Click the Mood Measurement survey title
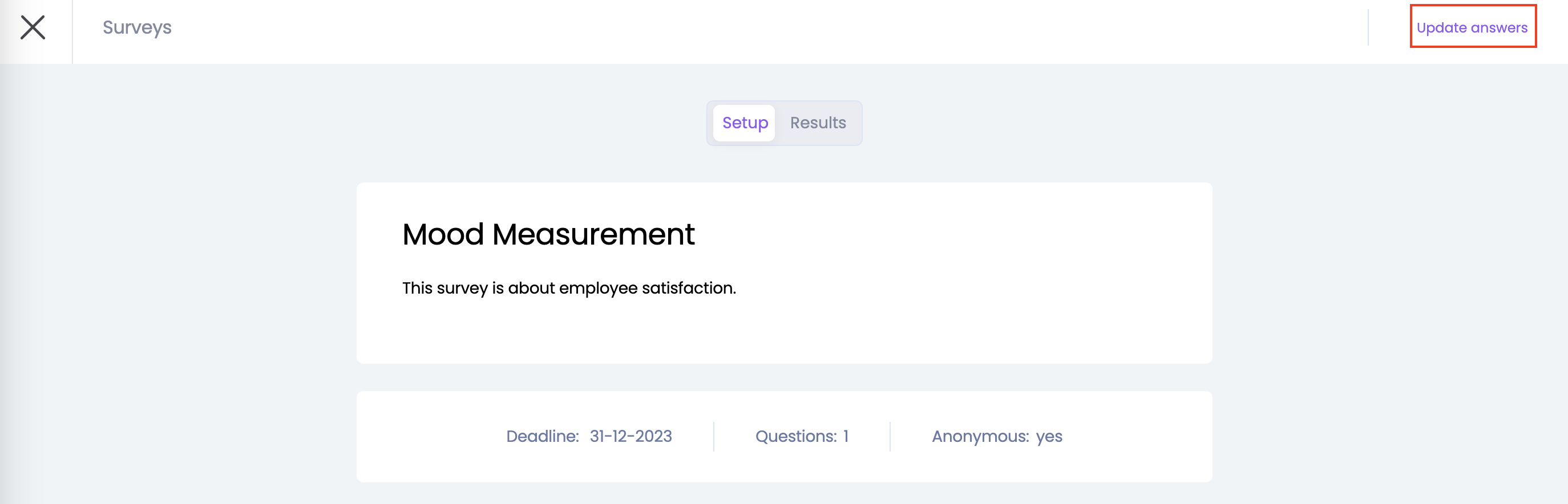 tap(548, 235)
